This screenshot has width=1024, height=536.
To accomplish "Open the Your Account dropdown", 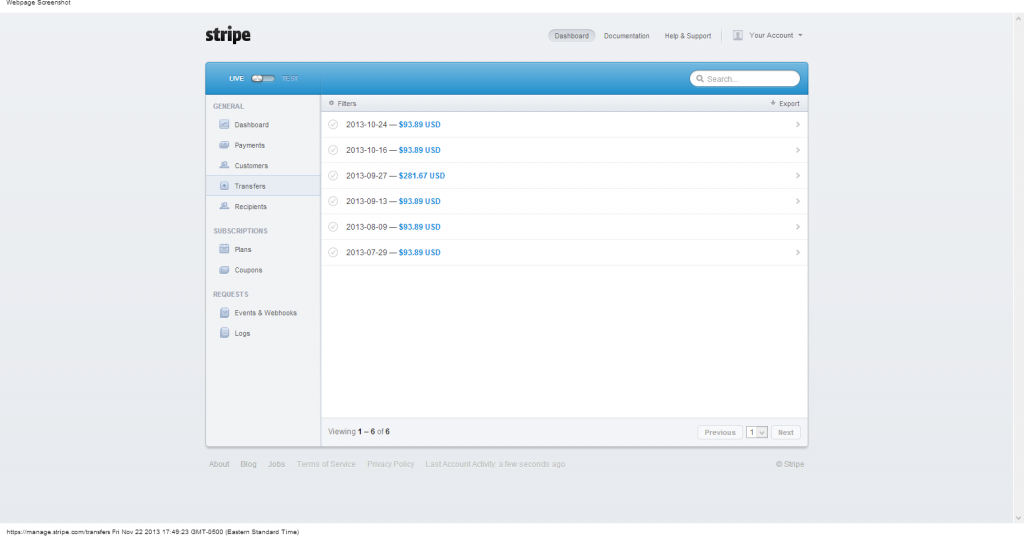I will point(768,35).
